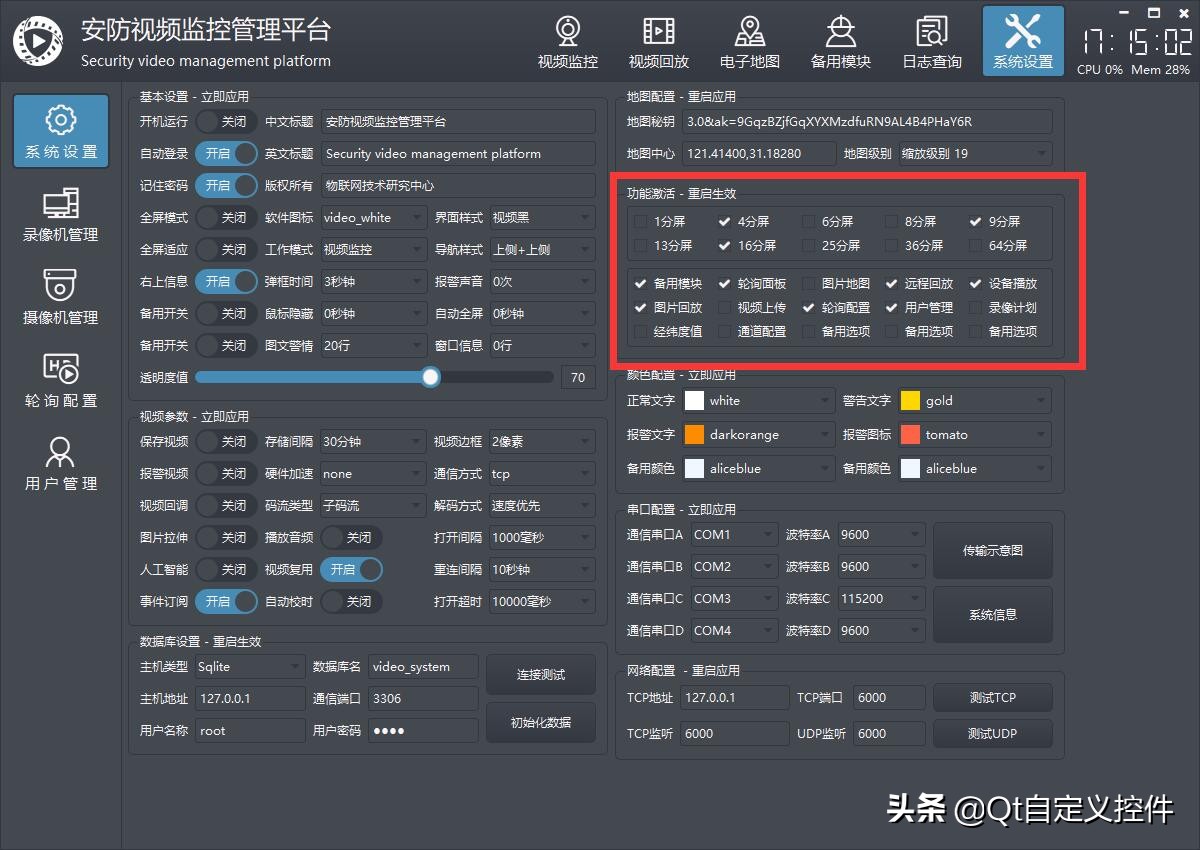This screenshot has height=850, width=1200.
Task: Click the 连接测试 button
Action: pyautogui.click(x=540, y=674)
